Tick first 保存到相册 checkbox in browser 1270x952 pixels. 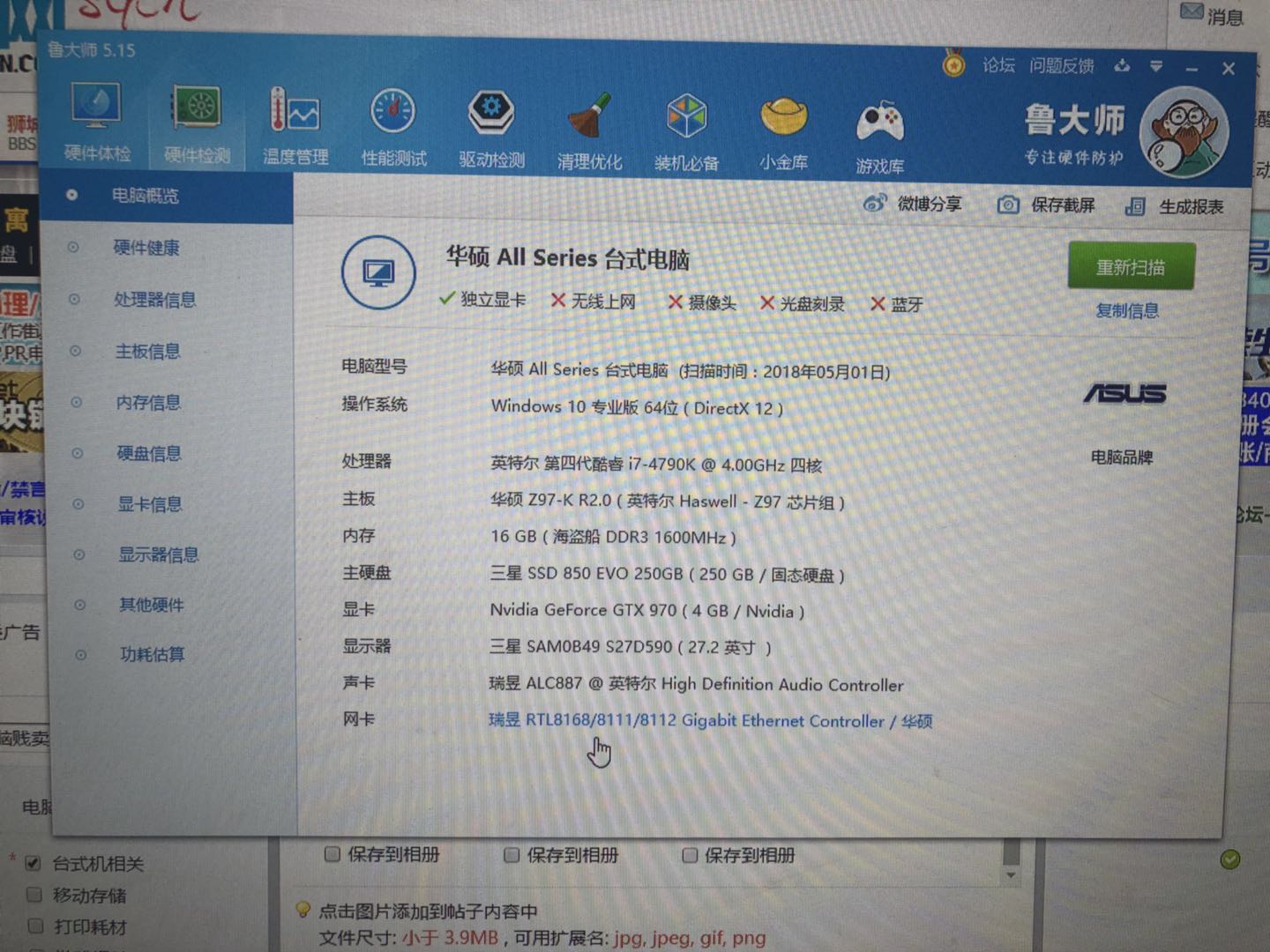point(332,854)
